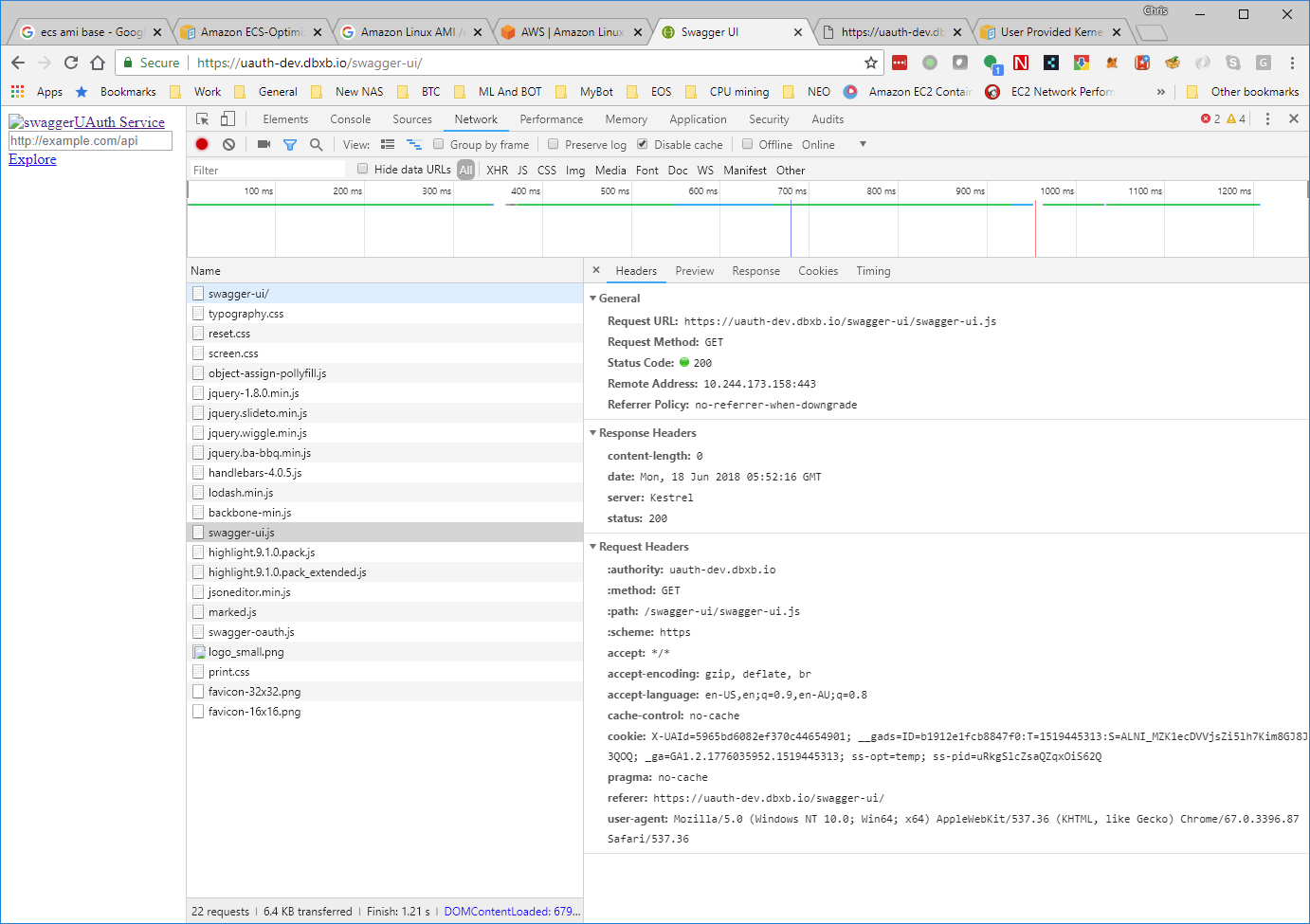Toggle the device toolbar
1310x924 pixels.
point(226,118)
